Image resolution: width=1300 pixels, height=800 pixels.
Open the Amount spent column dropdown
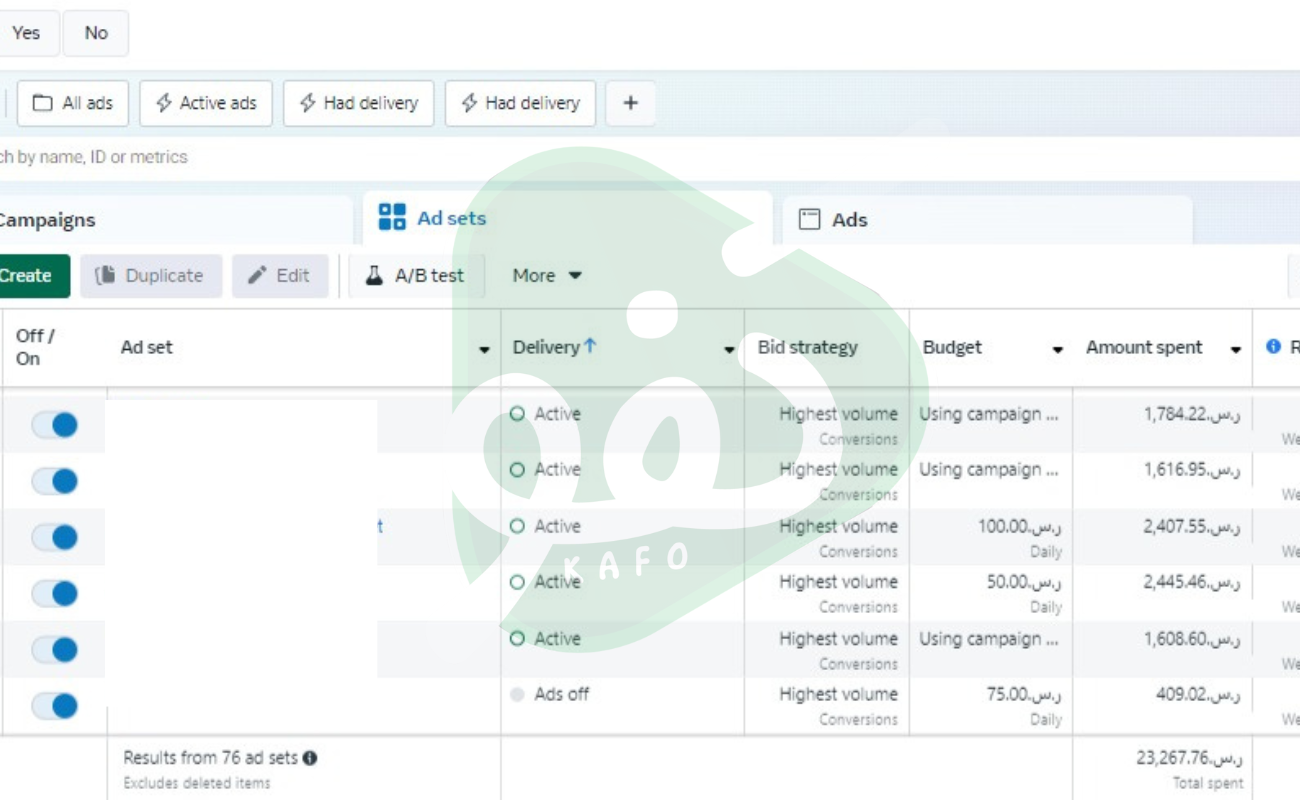1235,349
